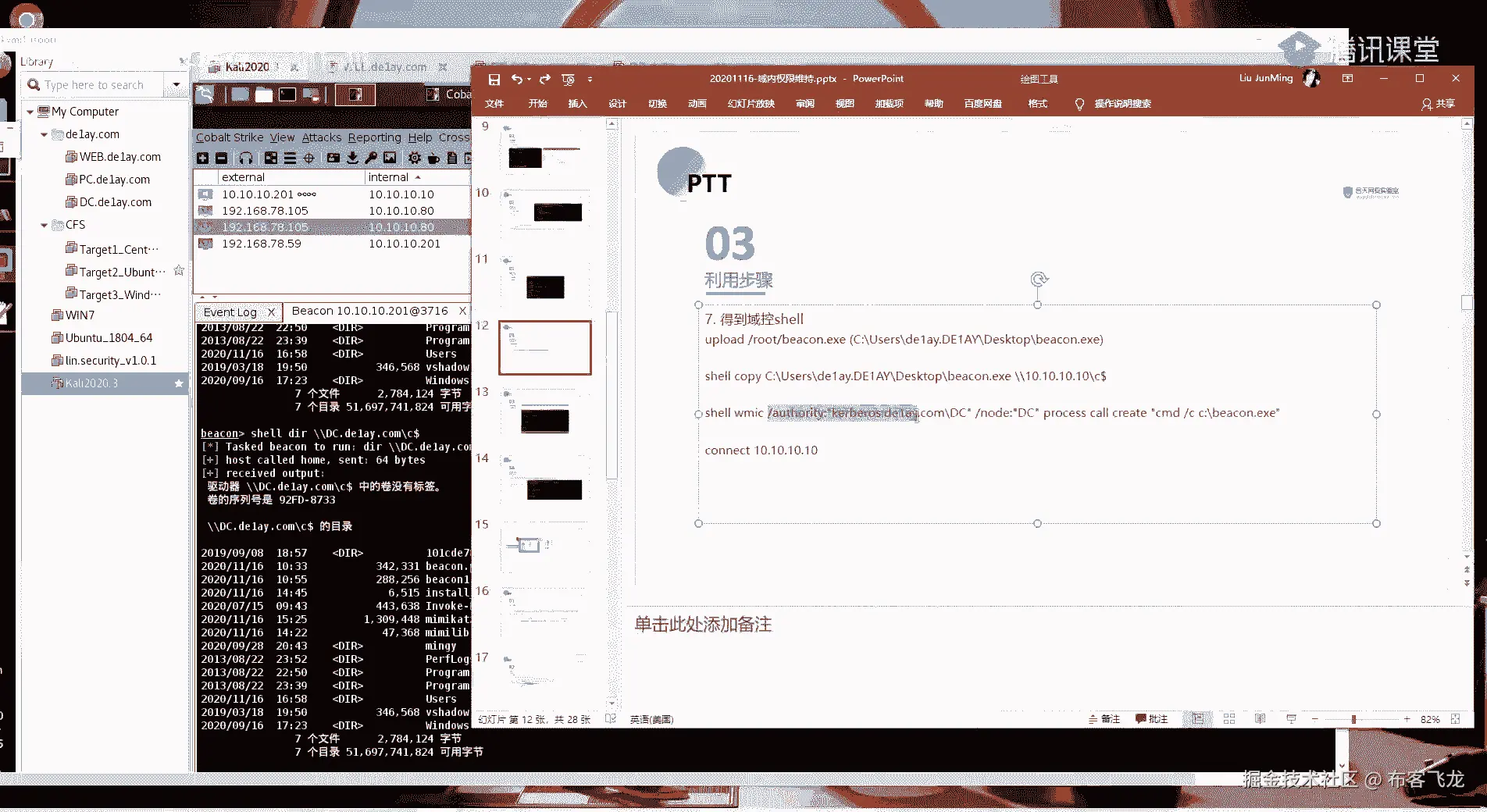
Task: Click the 英语(美国) language indicator
Action: [x=651, y=719]
